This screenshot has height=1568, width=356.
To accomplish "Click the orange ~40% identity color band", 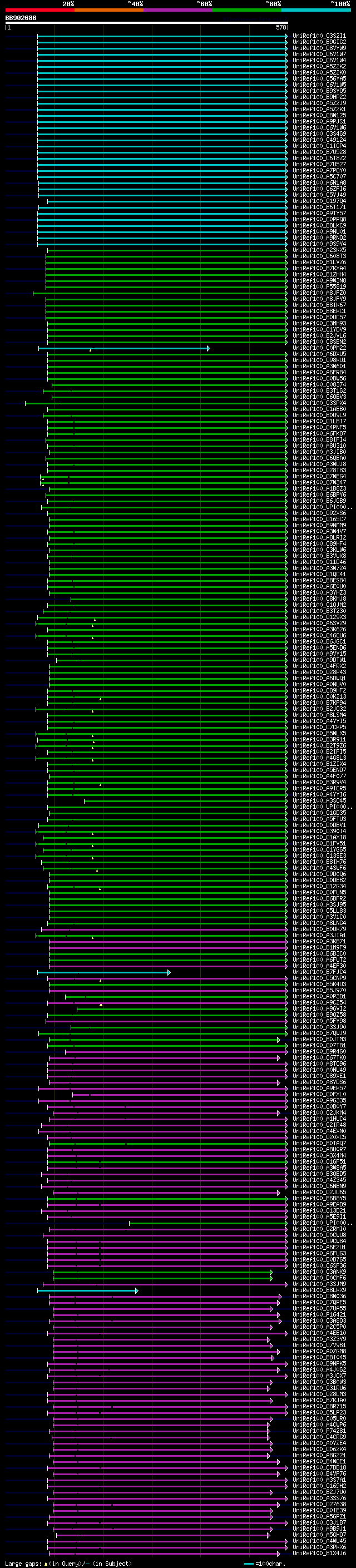I will [x=109, y=10].
